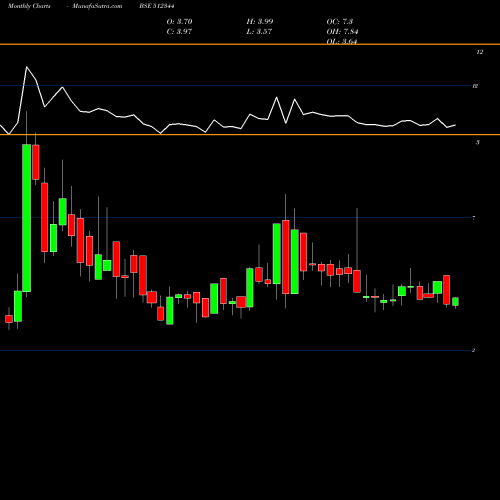The width and height of the screenshot is (500, 500).
Task: Click the close value "C: 3.97"
Action: 179,32
